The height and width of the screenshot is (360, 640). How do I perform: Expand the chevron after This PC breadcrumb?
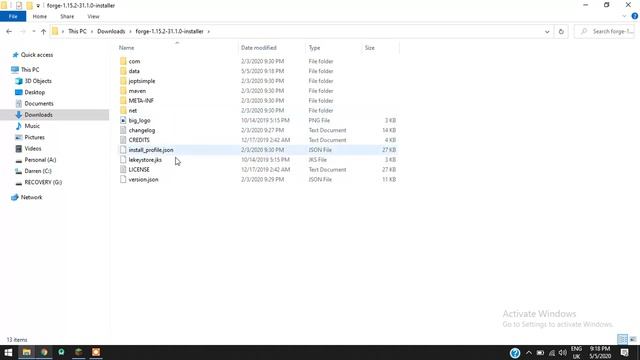(92, 31)
